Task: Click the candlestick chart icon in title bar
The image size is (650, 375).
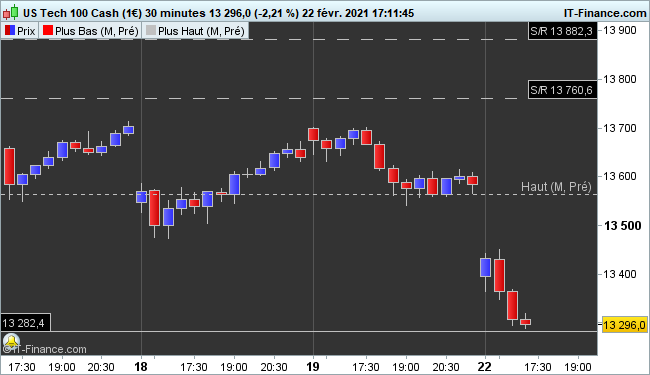Action: click(x=10, y=12)
